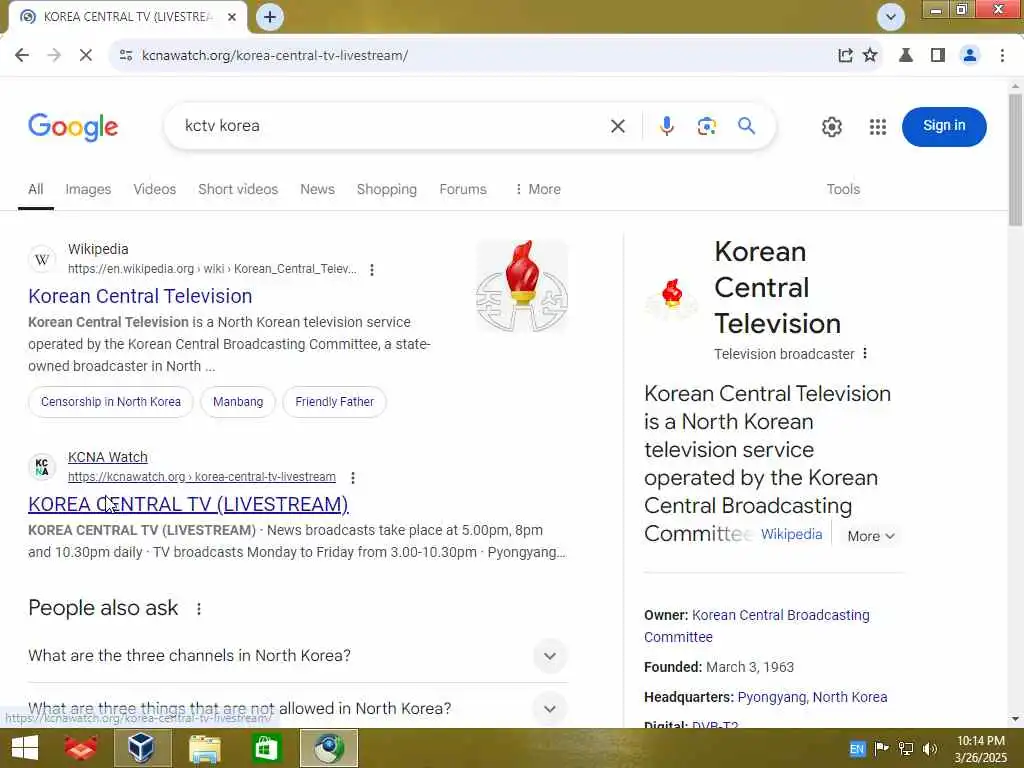The height and width of the screenshot is (768, 1024).
Task: Click the Google logo
Action: (x=73, y=127)
